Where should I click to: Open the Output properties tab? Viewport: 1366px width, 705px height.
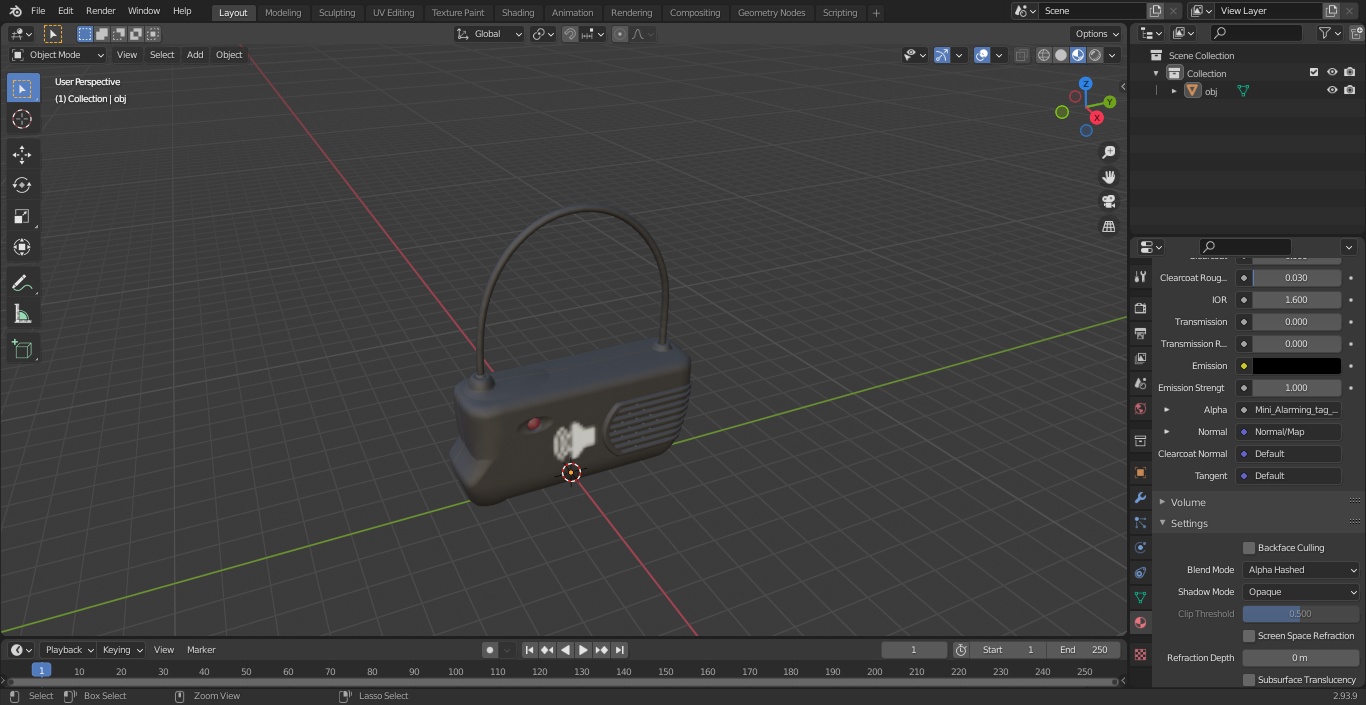pyautogui.click(x=1140, y=333)
